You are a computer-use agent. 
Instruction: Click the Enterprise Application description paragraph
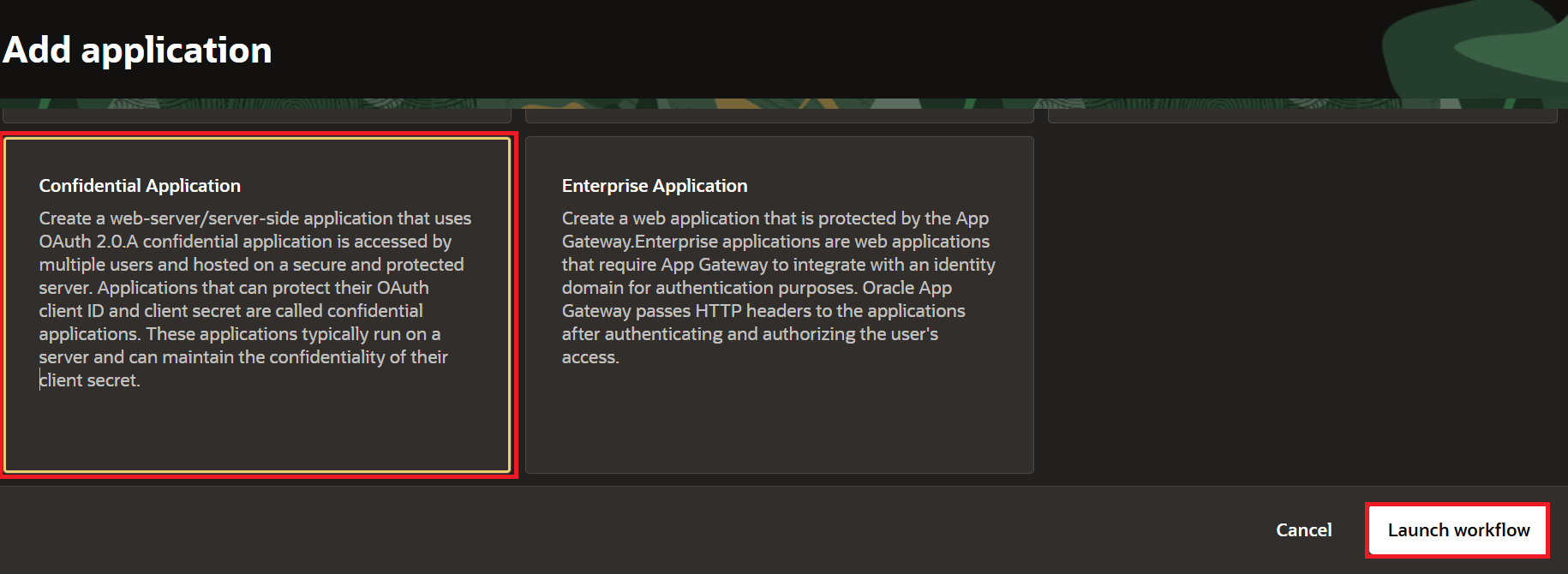[x=778, y=287]
